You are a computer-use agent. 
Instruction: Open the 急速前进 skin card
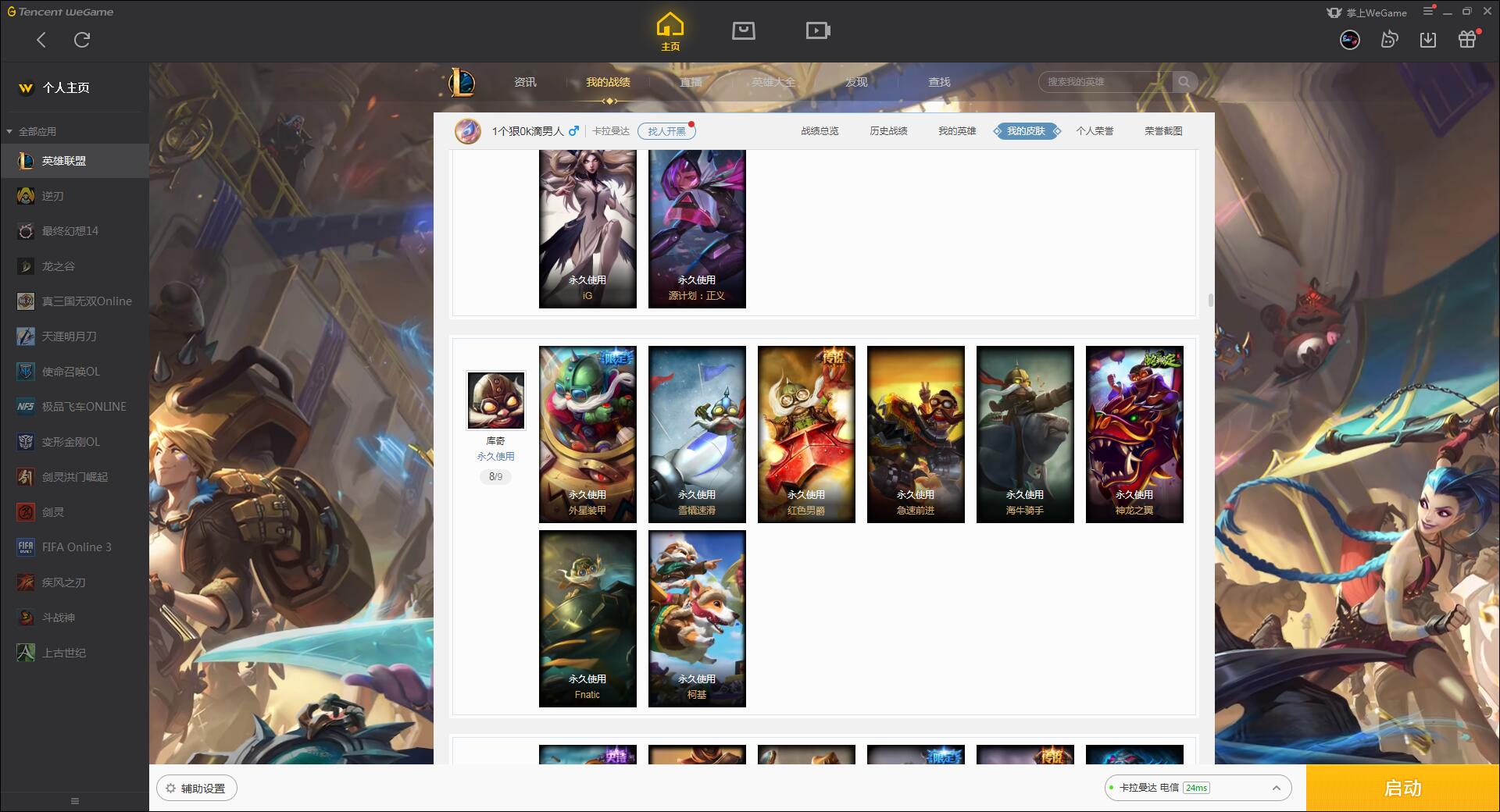916,434
